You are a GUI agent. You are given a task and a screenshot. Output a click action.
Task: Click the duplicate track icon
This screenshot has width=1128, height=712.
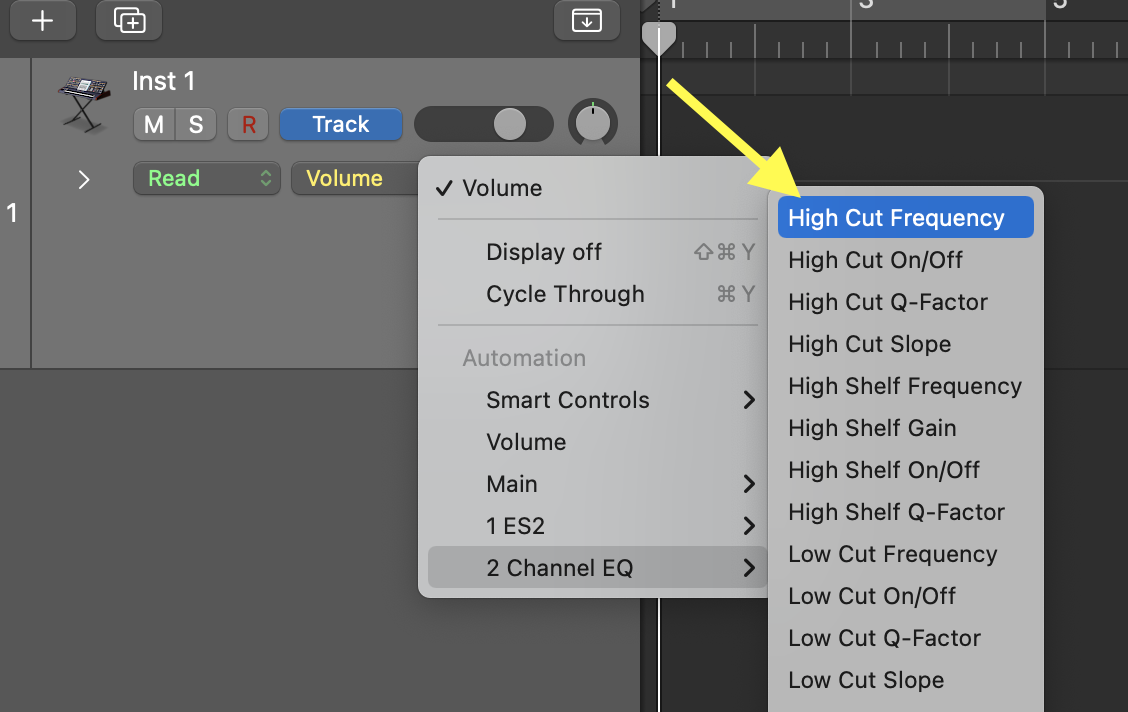[129, 20]
